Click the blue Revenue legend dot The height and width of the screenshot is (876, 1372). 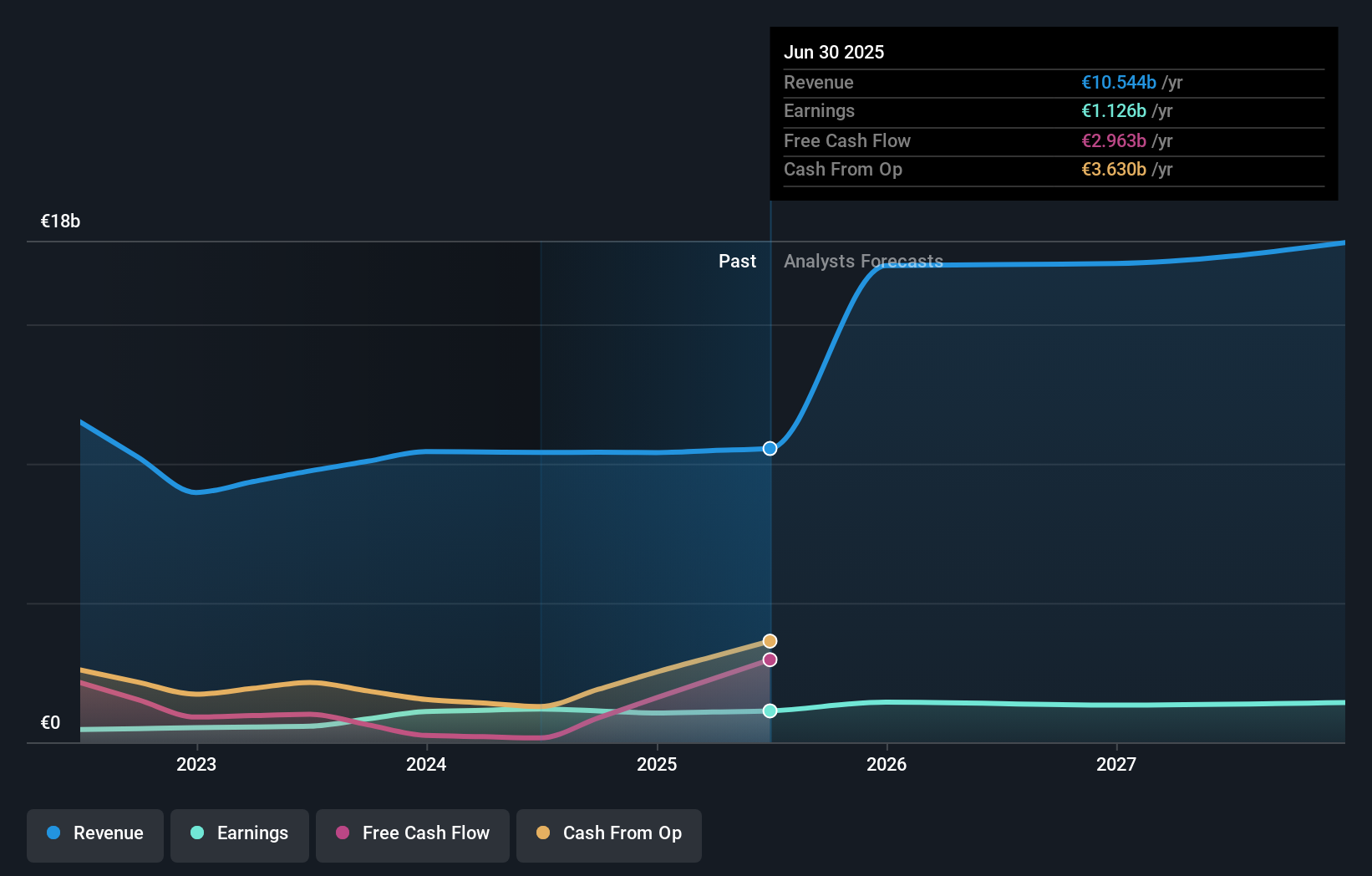(55, 833)
